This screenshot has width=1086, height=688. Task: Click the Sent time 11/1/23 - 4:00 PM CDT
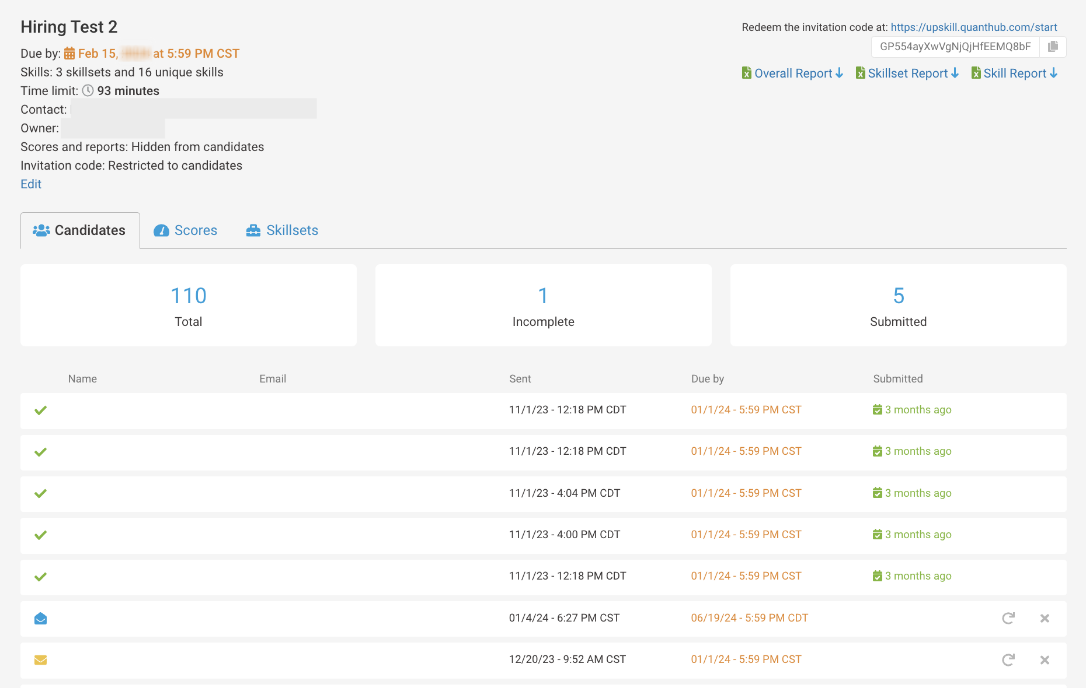[x=564, y=534]
